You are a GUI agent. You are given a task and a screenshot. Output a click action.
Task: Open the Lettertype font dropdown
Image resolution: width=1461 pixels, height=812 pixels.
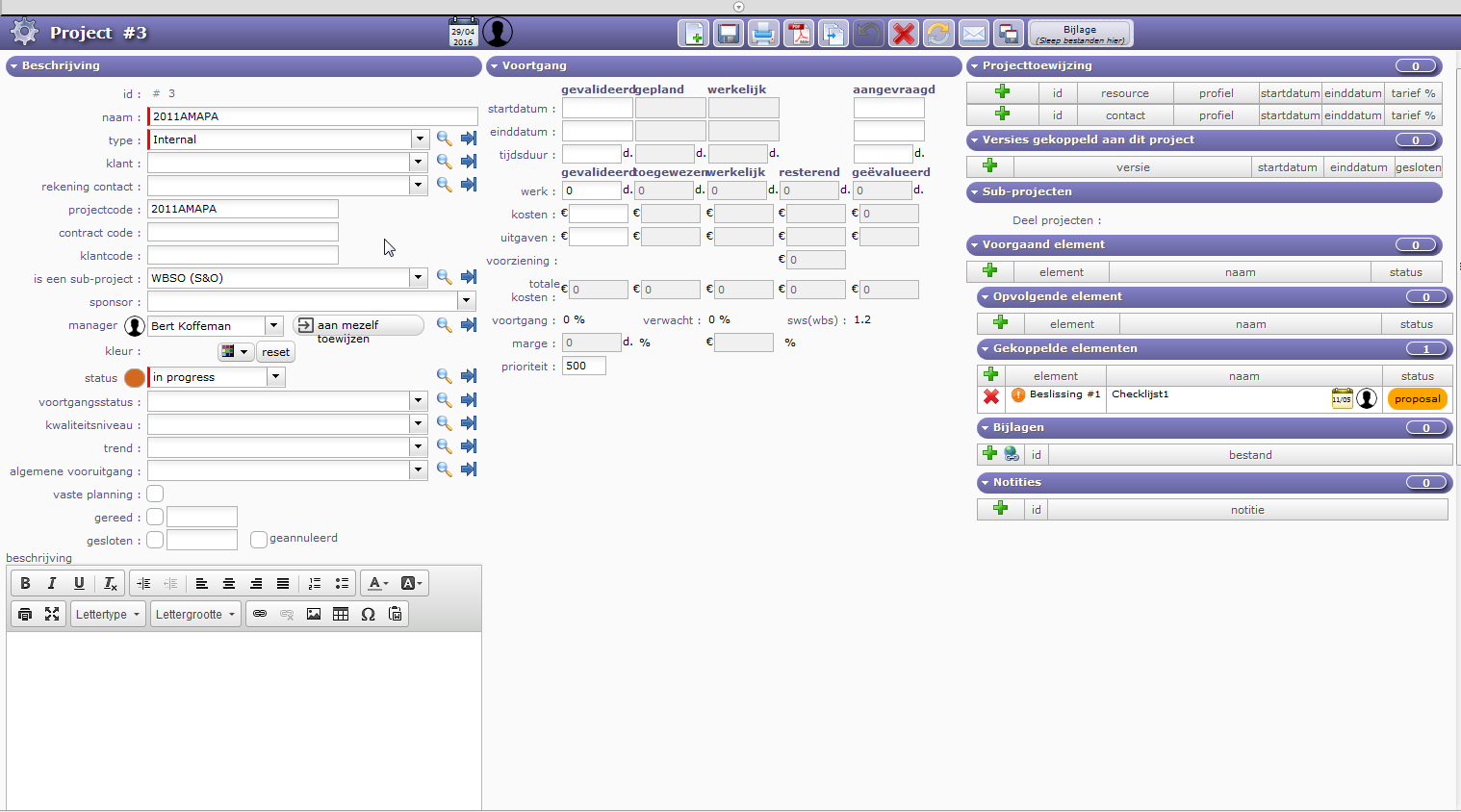(108, 614)
